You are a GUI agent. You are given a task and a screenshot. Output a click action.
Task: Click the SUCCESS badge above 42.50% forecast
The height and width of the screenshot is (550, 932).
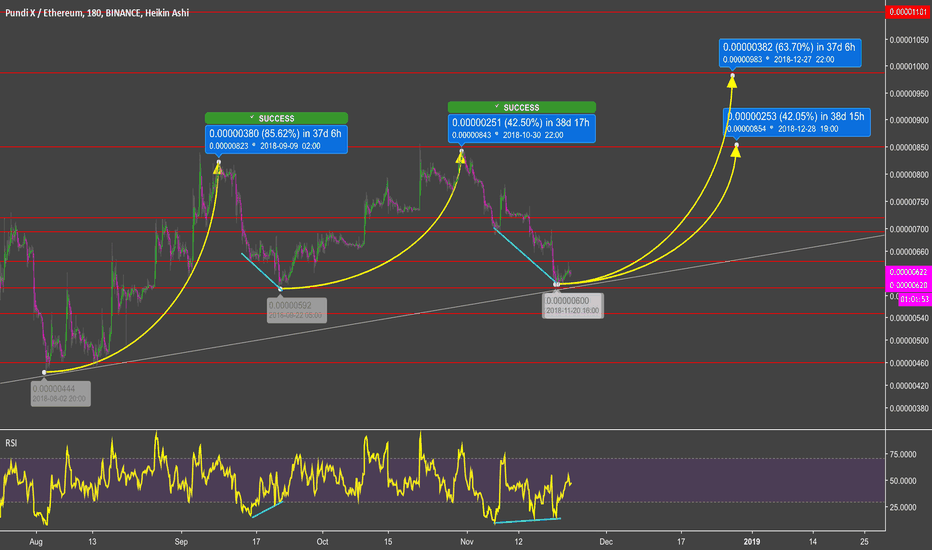pos(521,107)
